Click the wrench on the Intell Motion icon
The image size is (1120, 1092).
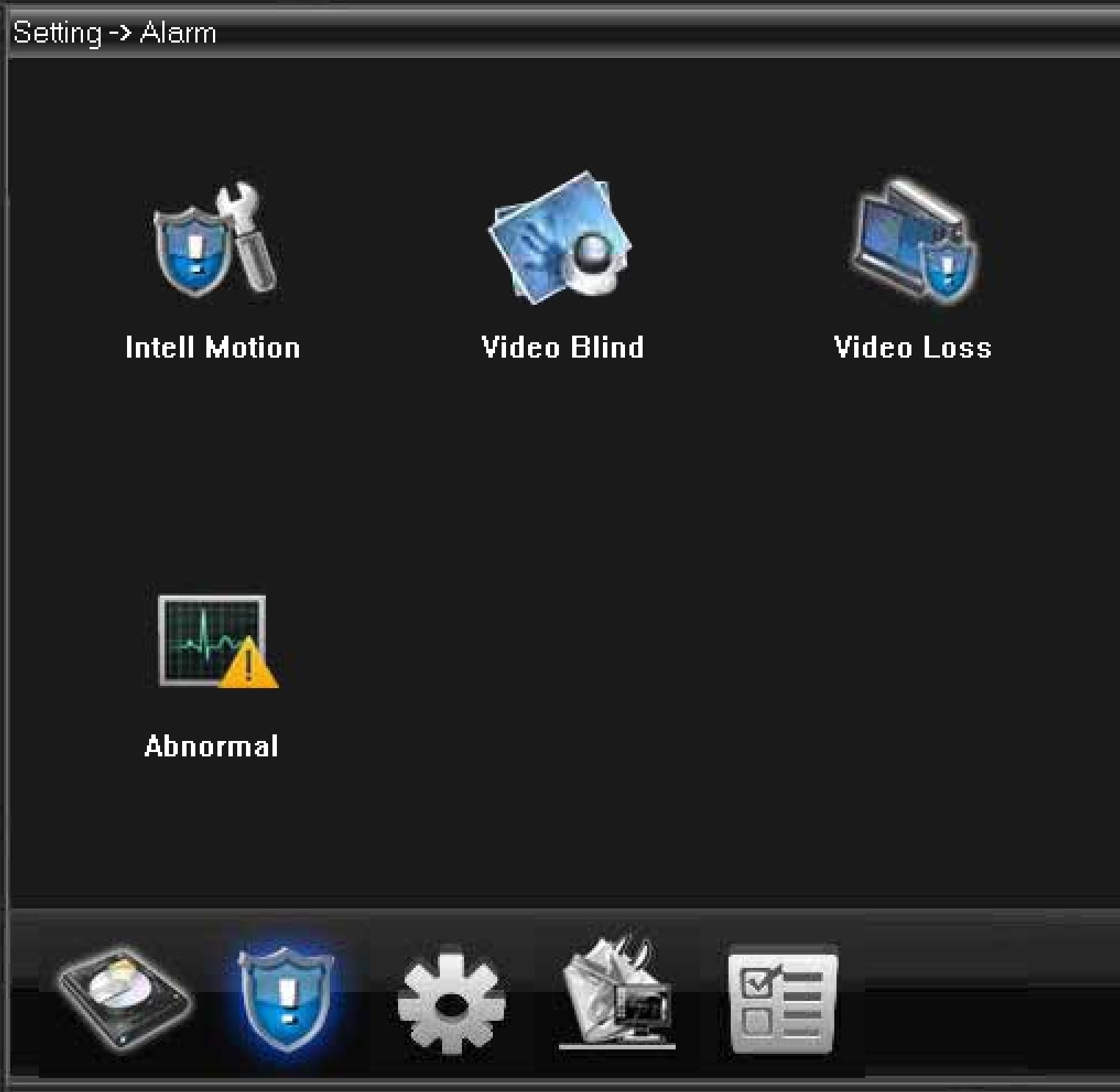coord(250,235)
